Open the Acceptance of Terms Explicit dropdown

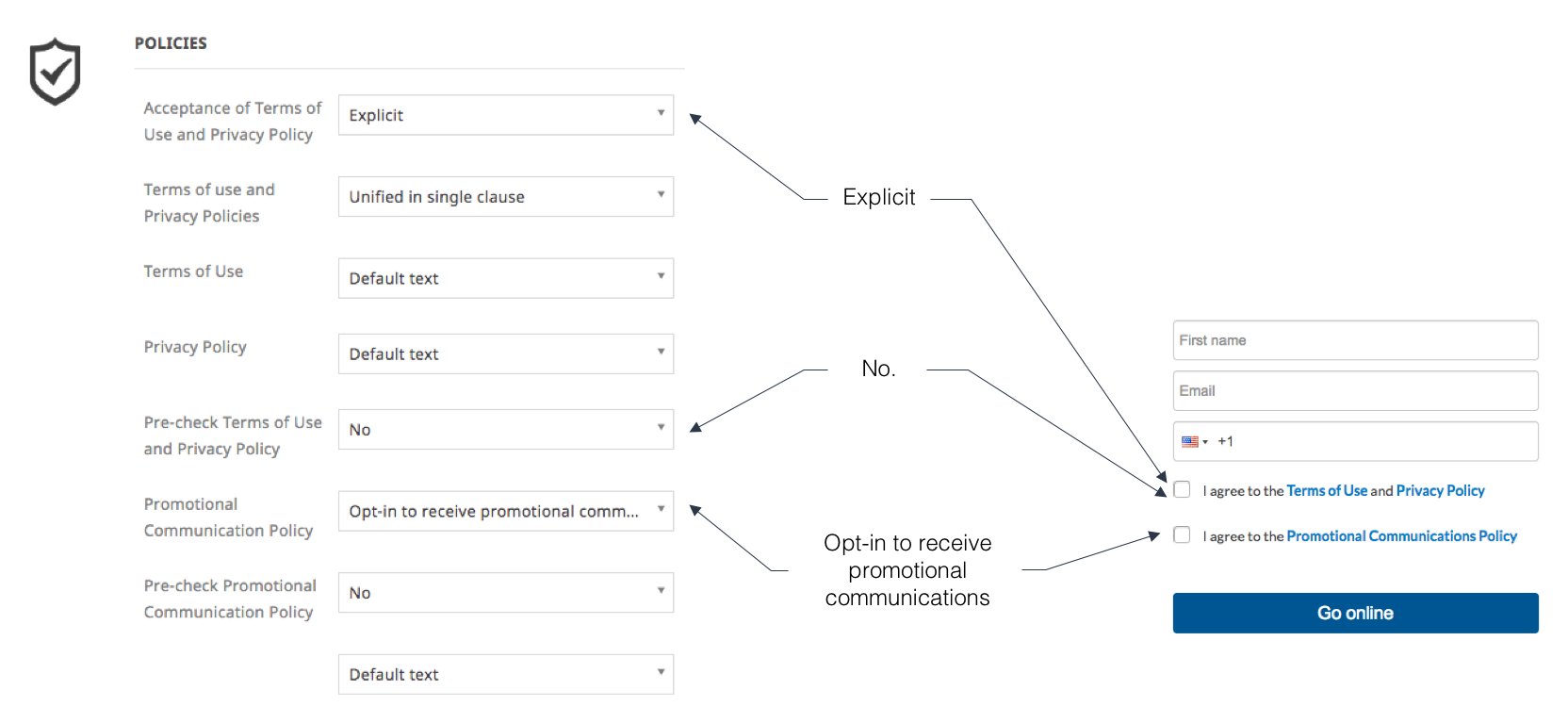click(506, 115)
